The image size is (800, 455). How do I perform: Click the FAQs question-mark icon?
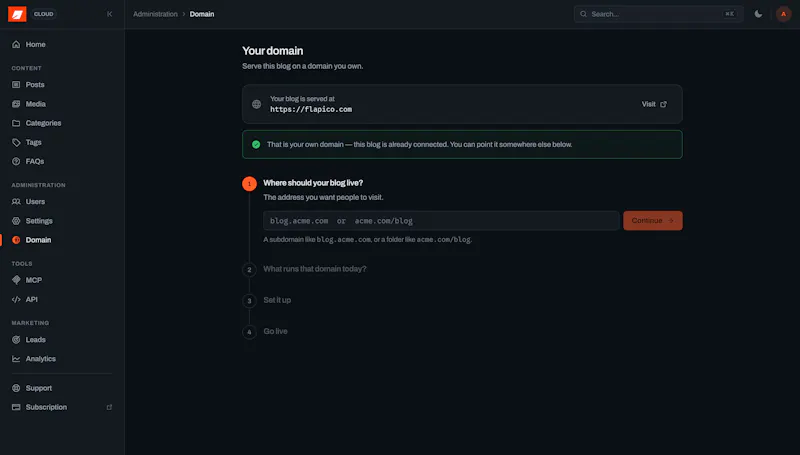click(x=16, y=161)
